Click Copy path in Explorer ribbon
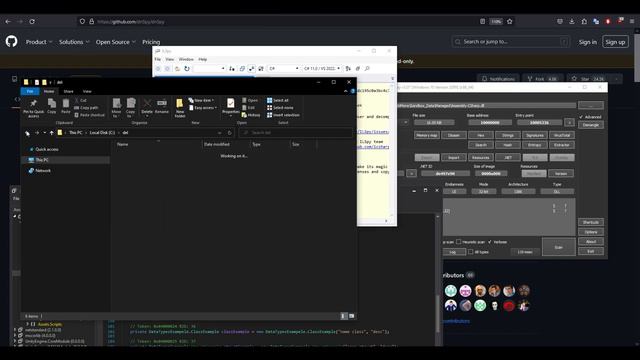The height and width of the screenshot is (360, 640). [x=86, y=108]
